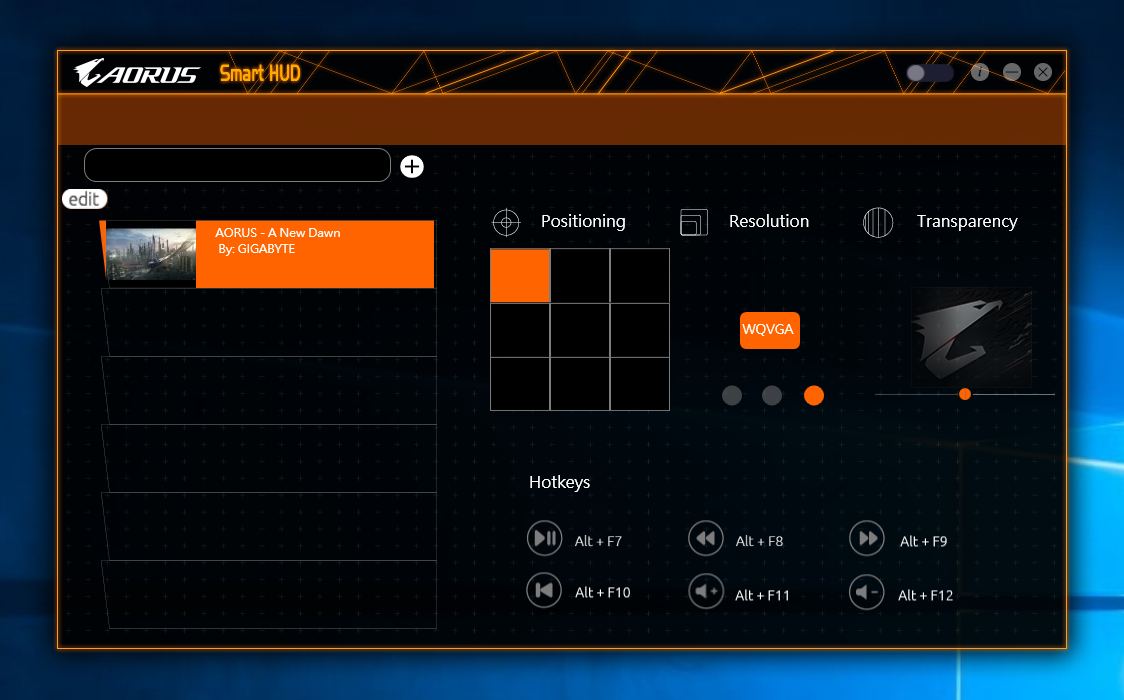Select "AORUS - A New Dawn" title text
This screenshot has height=700, width=1124.
click(x=277, y=233)
